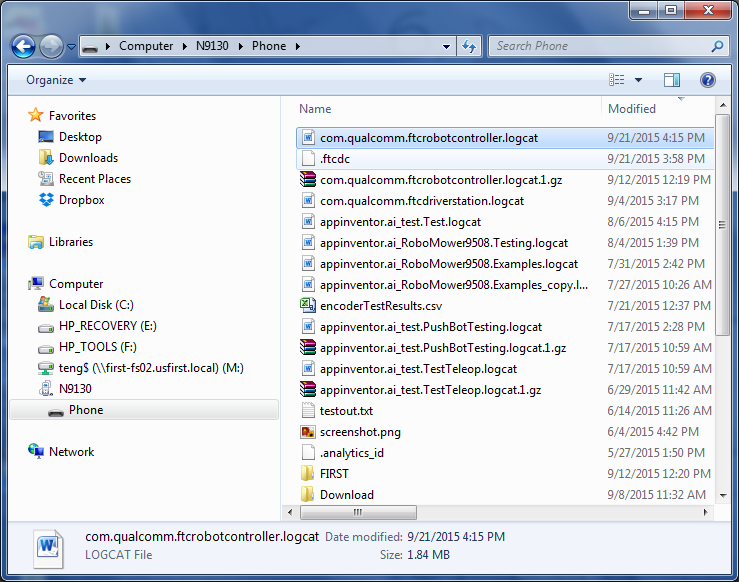Viewport: 739px width, 582px height.
Task: Open the teng$ network drive (M:)
Action: (151, 368)
